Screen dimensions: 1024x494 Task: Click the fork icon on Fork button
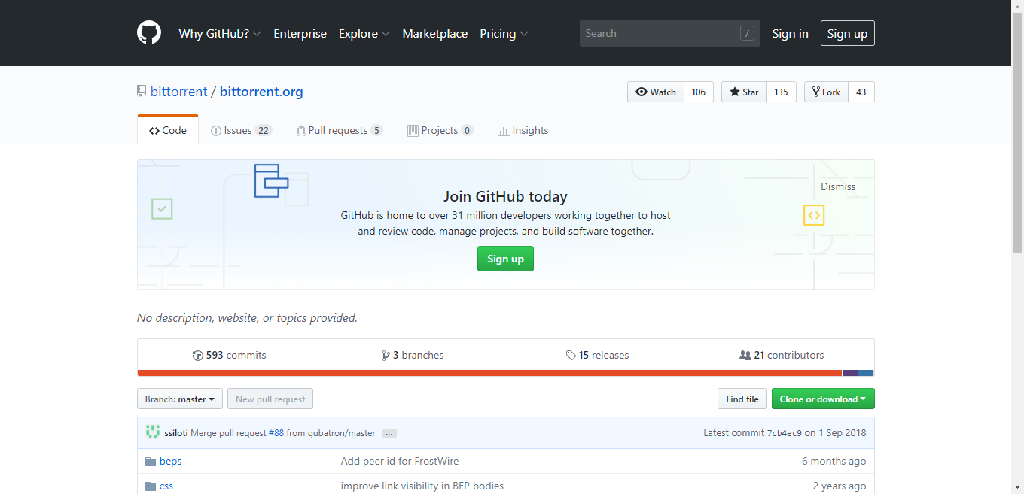pos(816,92)
